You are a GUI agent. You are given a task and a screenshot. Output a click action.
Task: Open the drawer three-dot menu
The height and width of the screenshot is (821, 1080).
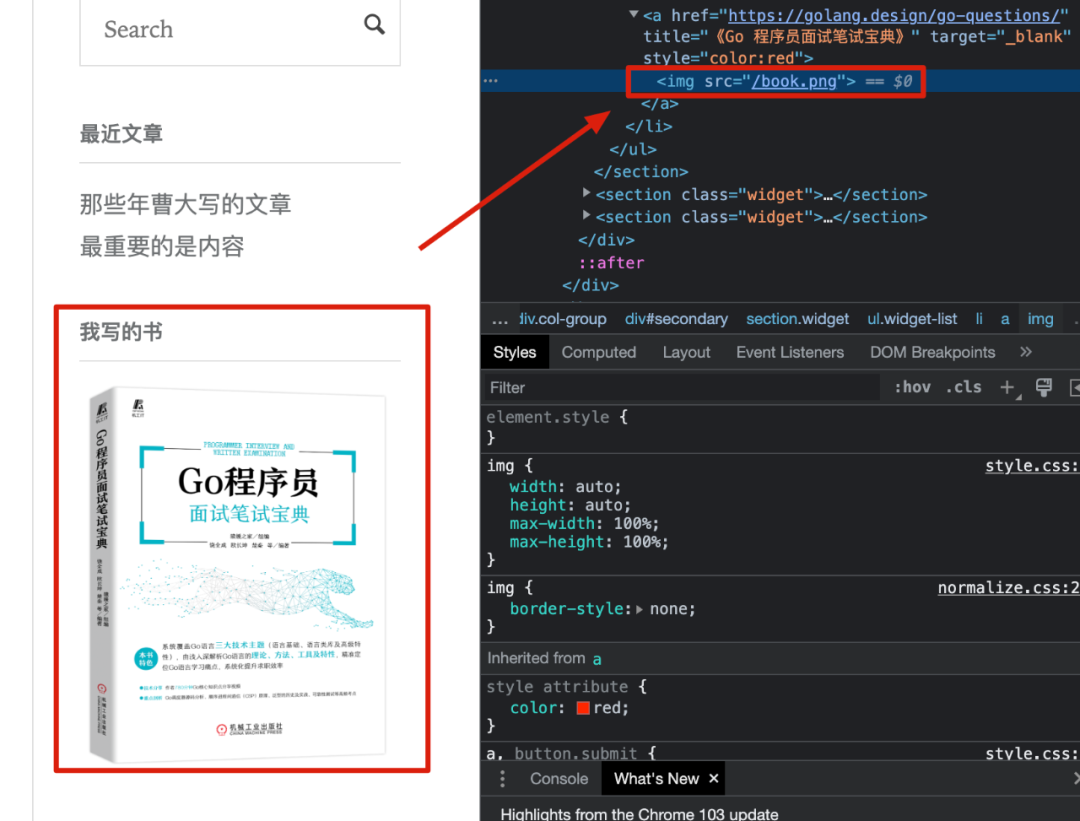click(502, 779)
